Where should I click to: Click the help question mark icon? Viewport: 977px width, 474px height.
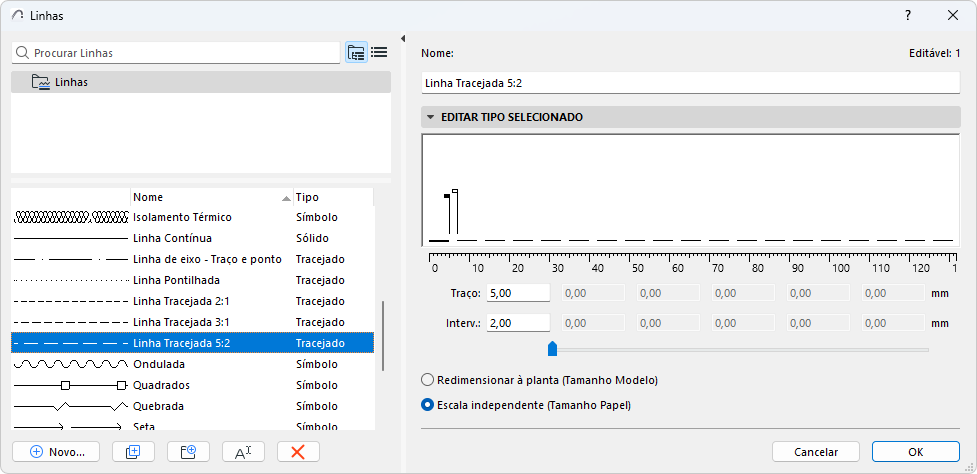(x=908, y=16)
